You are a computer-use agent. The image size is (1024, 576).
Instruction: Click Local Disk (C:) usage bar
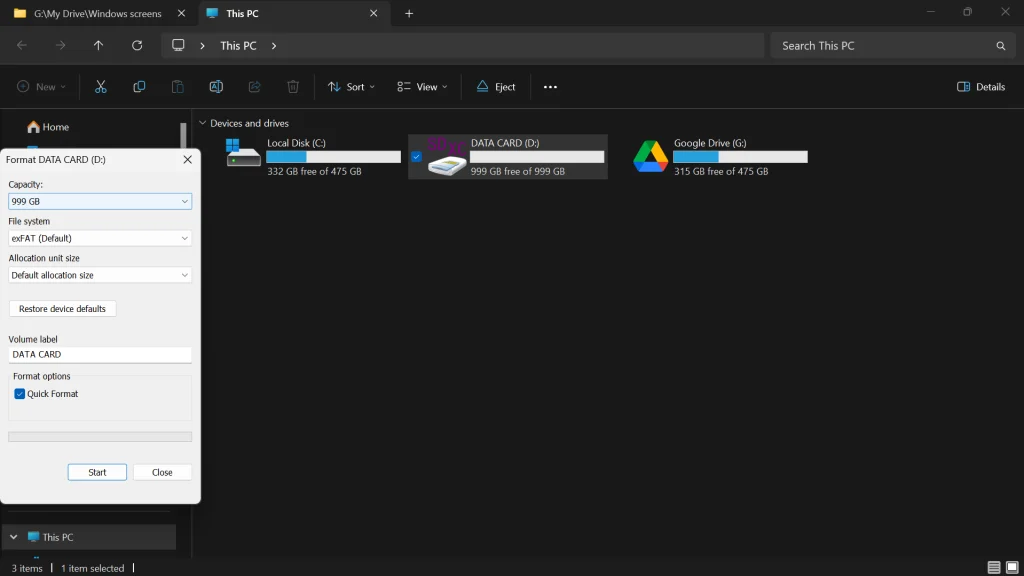[x=334, y=157]
